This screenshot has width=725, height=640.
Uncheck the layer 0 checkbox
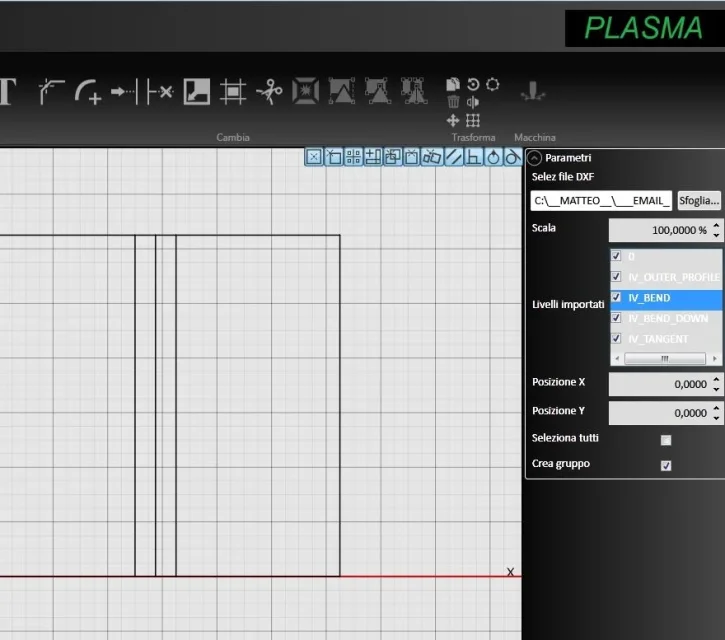coord(616,256)
